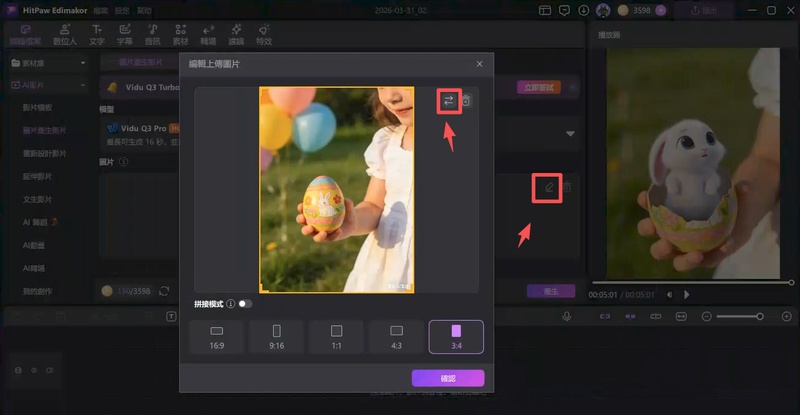Viewport: 800px width, 415px height.
Task: Click the timeline zoom slider
Action: click(x=740, y=316)
